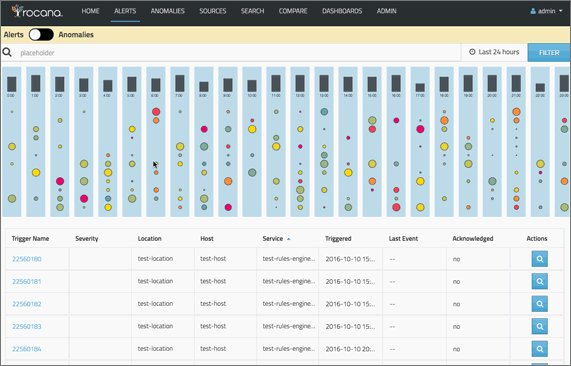Select the 22:00 hour histogram bar
The width and height of the screenshot is (571, 366).
coord(540,87)
